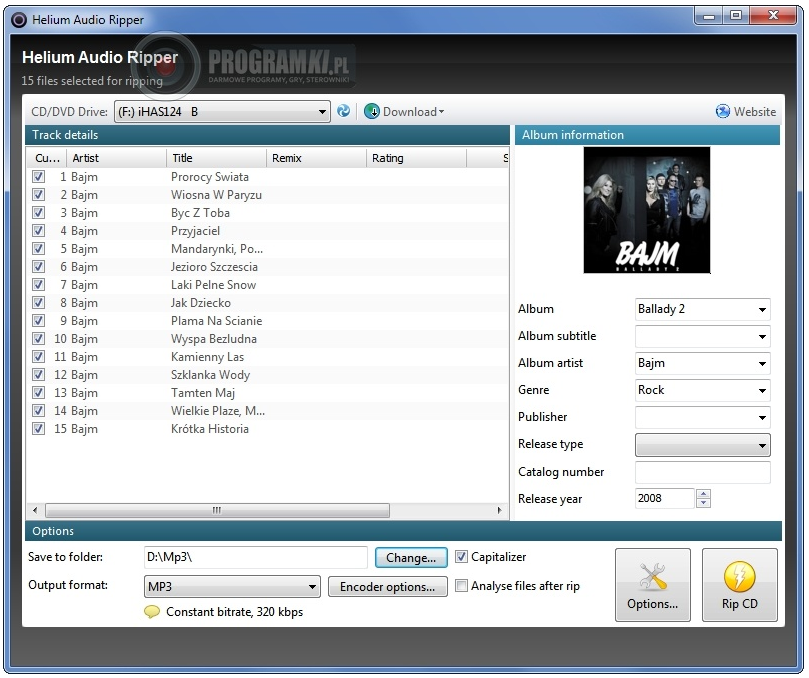The width and height of the screenshot is (809, 678).
Task: Click the Cu... column header
Action: (47, 158)
